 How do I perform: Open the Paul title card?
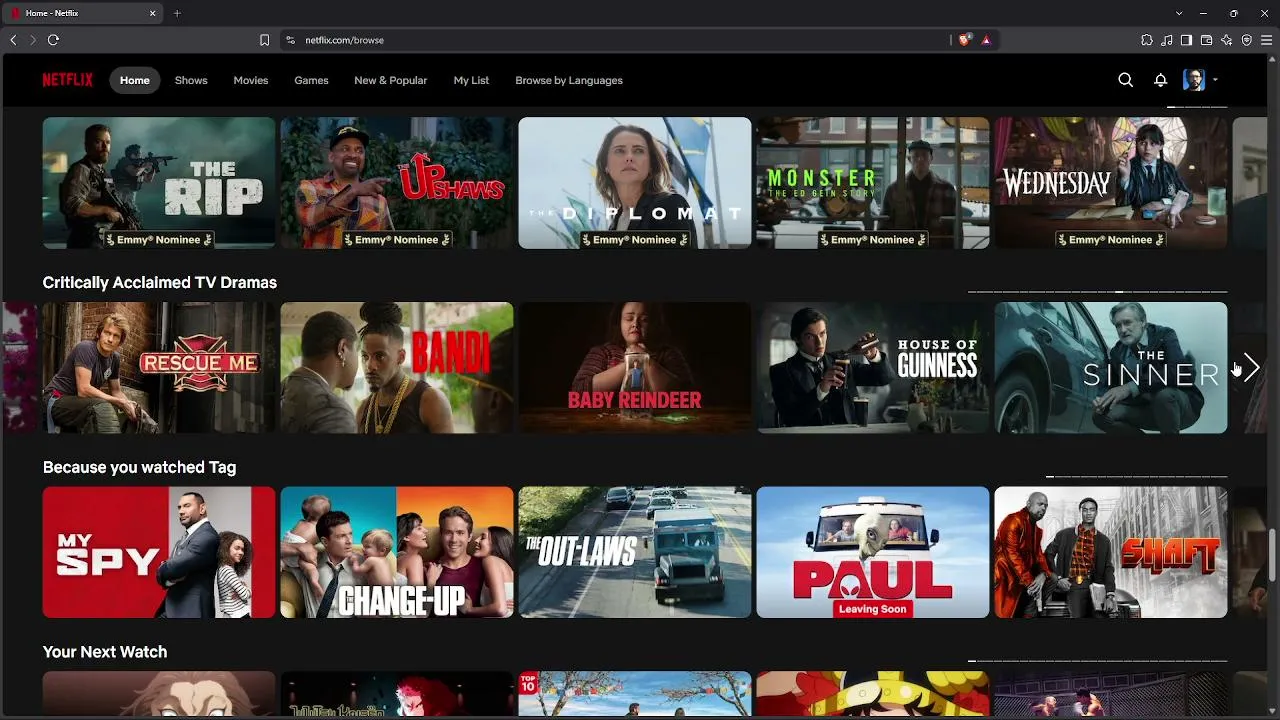pos(873,552)
